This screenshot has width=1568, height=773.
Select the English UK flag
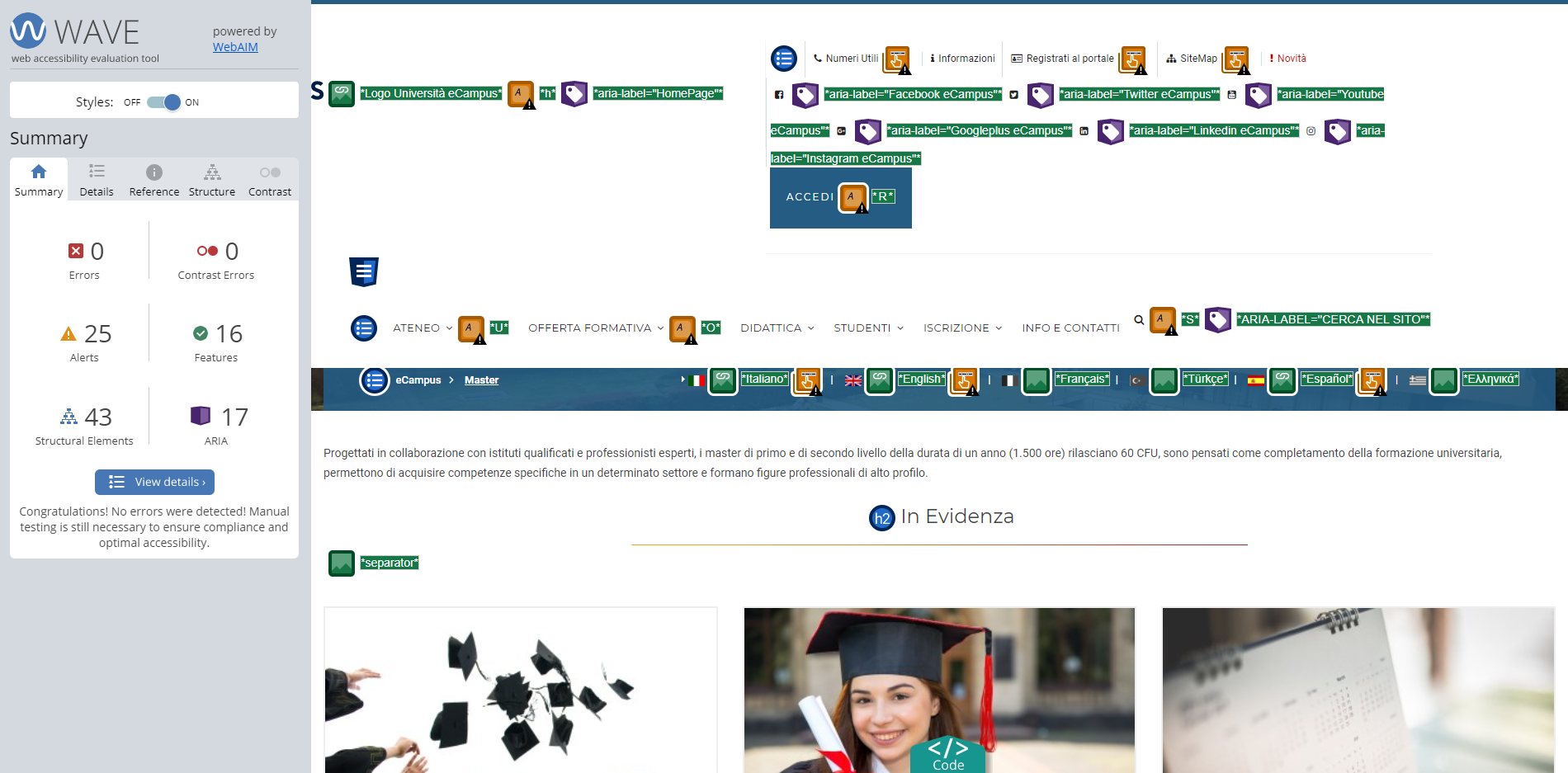pyautogui.click(x=853, y=380)
